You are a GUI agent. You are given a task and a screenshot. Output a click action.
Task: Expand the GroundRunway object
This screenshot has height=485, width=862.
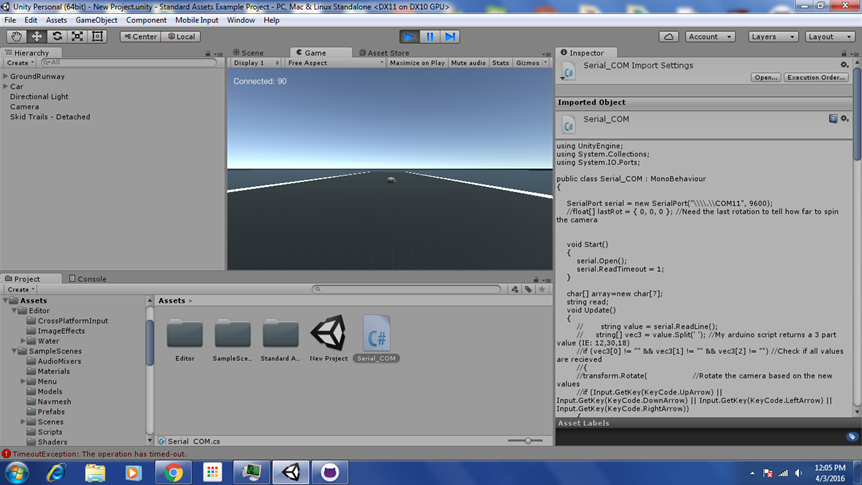coord(5,76)
